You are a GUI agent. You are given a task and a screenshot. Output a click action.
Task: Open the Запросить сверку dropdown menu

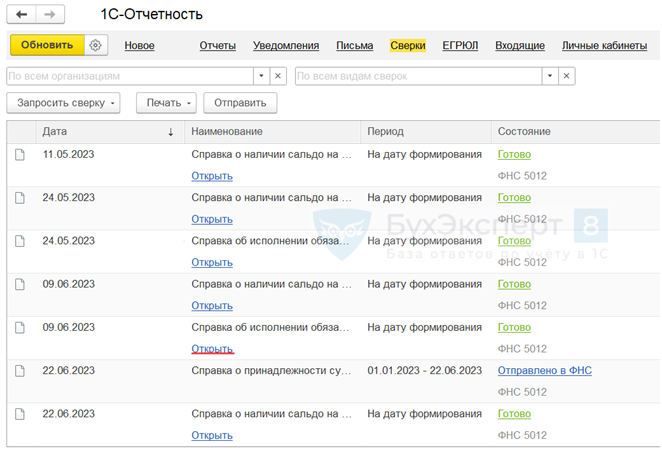[x=63, y=103]
